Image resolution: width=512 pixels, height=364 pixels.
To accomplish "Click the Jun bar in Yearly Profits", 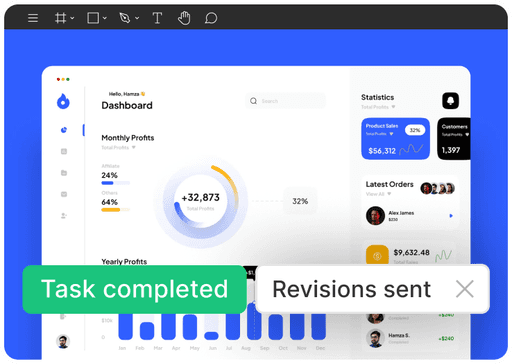I will click(x=211, y=335).
